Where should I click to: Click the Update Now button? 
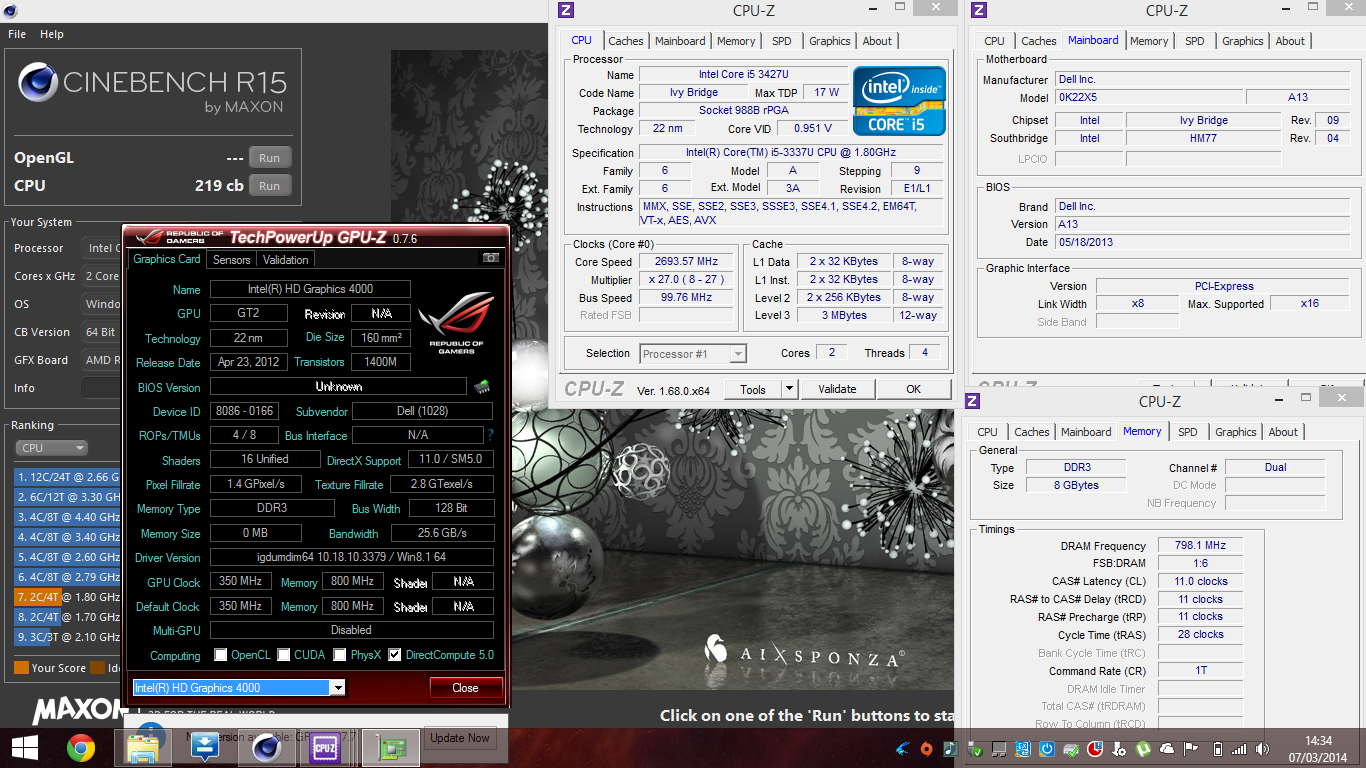[x=460, y=738]
